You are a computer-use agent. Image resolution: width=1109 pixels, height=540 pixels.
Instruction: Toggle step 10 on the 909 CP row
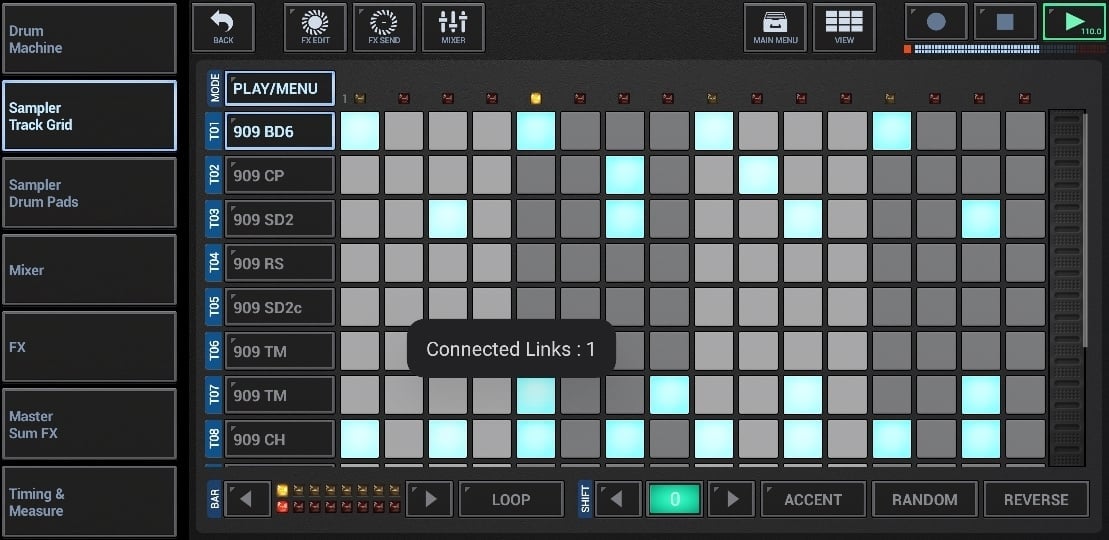pyautogui.click(x=758, y=175)
